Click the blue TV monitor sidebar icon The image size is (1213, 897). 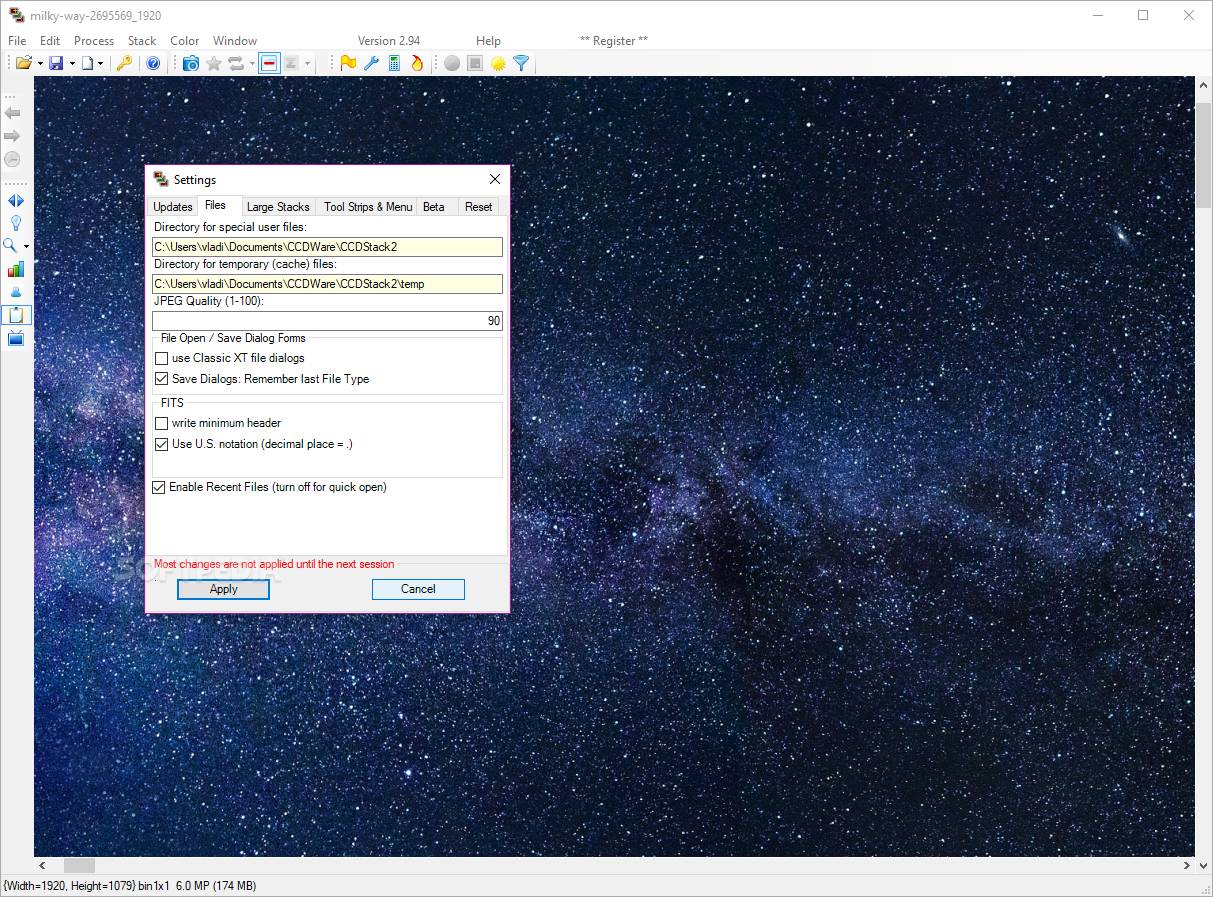coord(15,338)
